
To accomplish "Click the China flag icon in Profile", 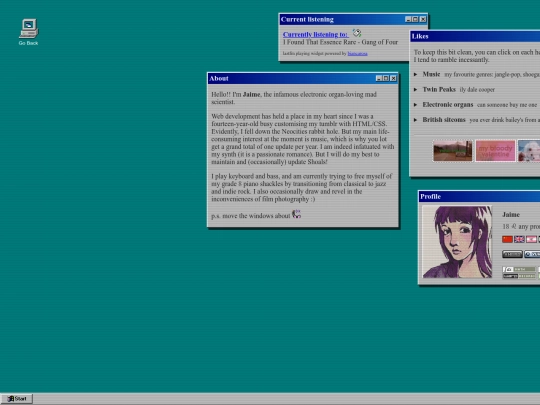I will point(507,239).
